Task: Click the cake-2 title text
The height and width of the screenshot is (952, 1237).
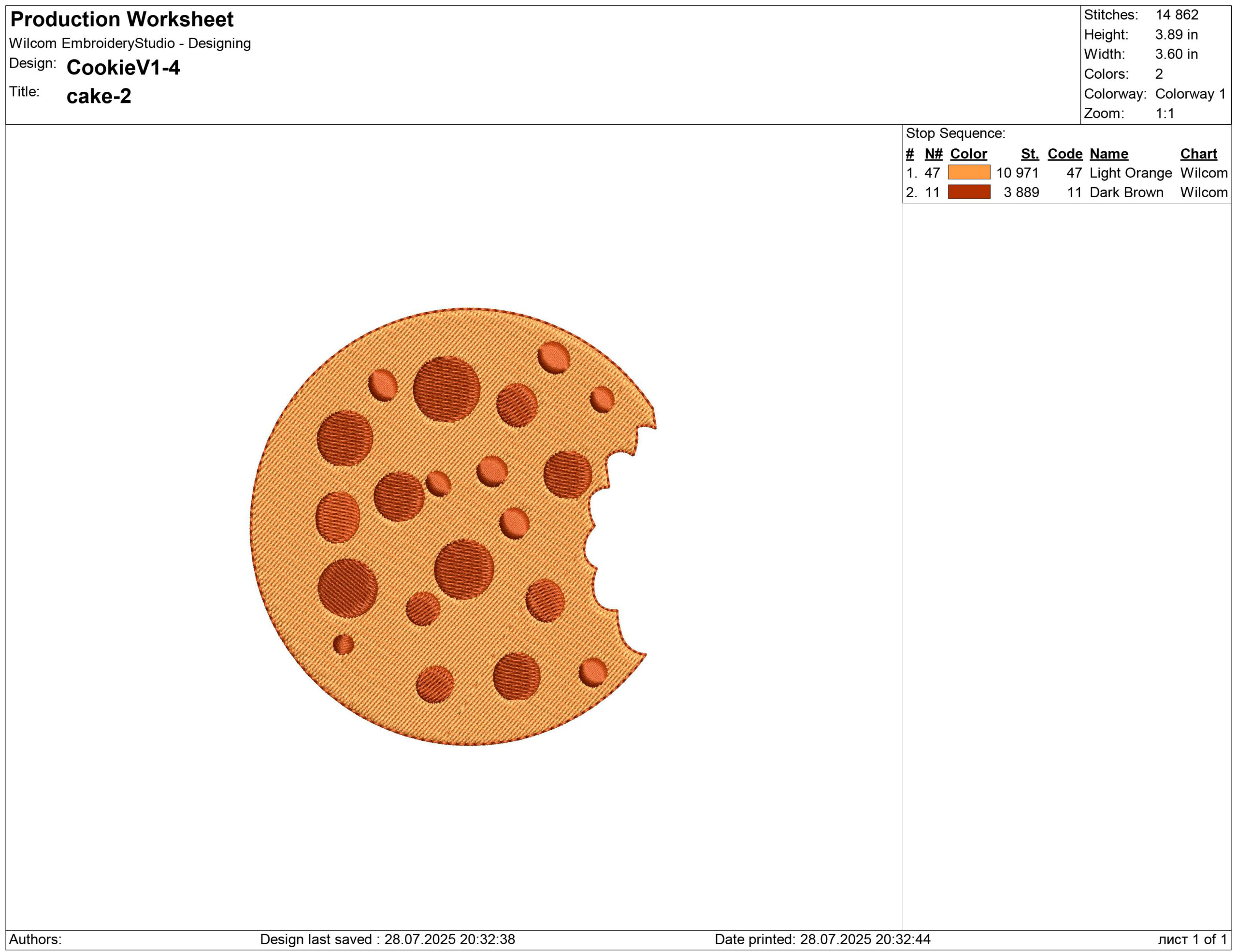Action: 99,96
